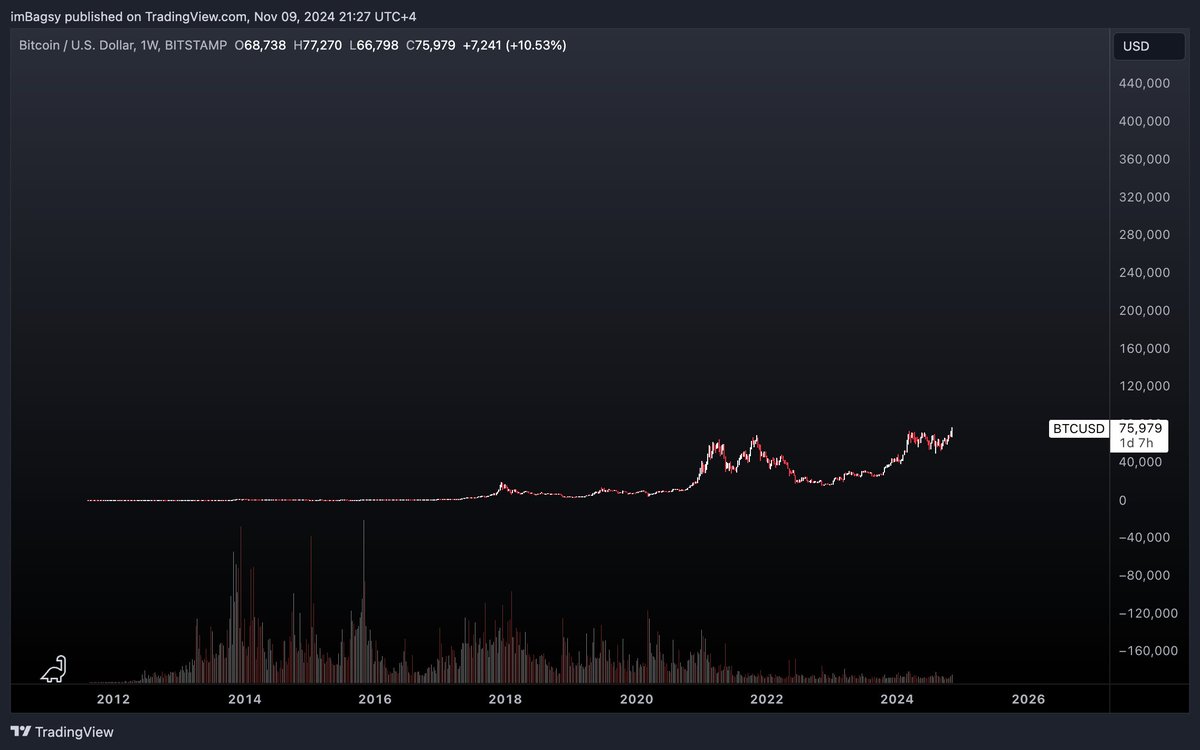
Task: Click the 0 price scale label
Action: [x=1123, y=499]
